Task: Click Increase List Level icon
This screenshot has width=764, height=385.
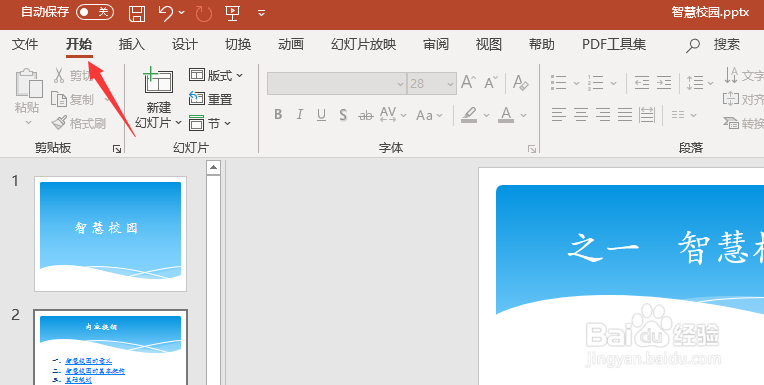Action: (x=664, y=82)
